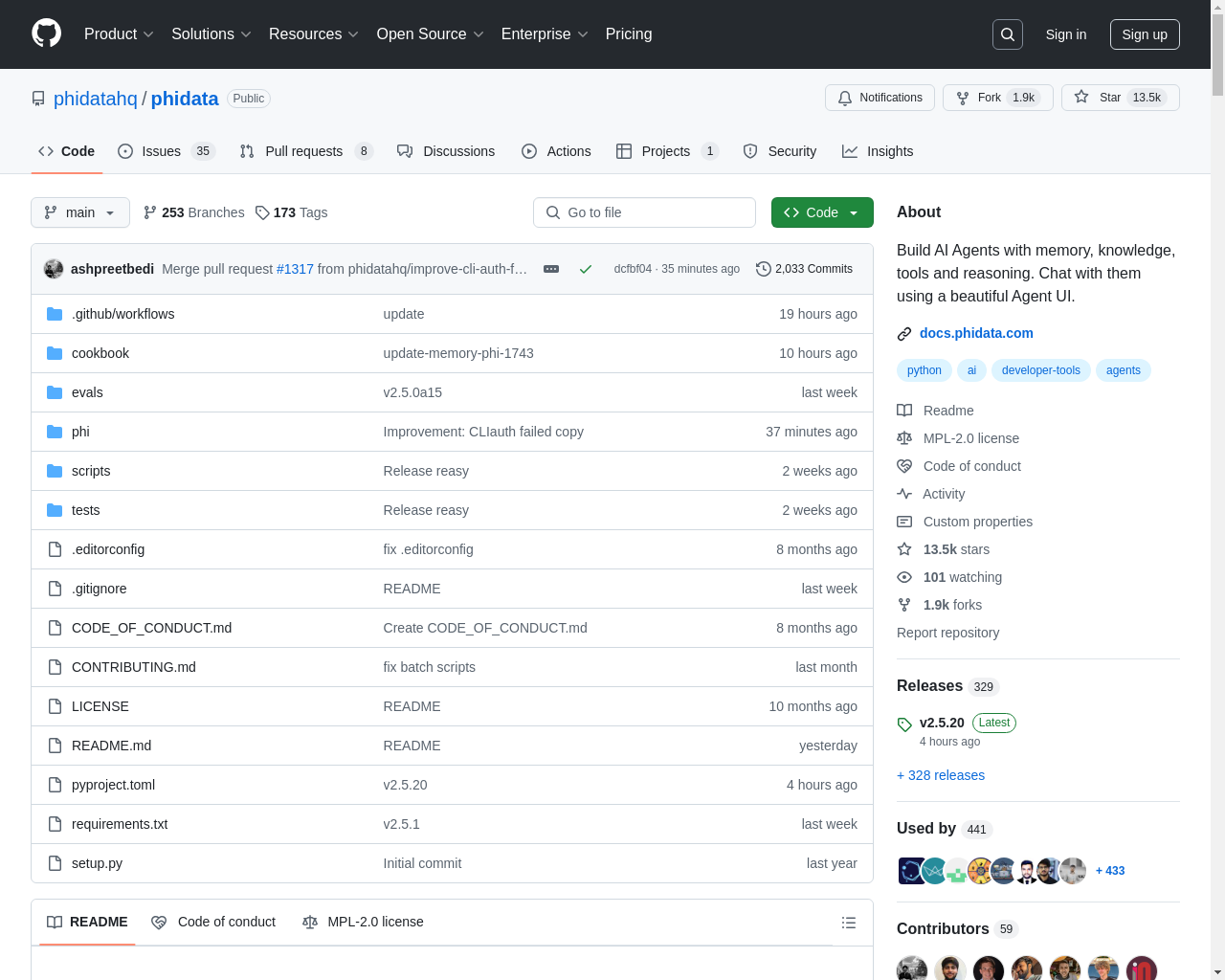Open the phi folder
This screenshot has height=980, width=1225.
[x=80, y=432]
